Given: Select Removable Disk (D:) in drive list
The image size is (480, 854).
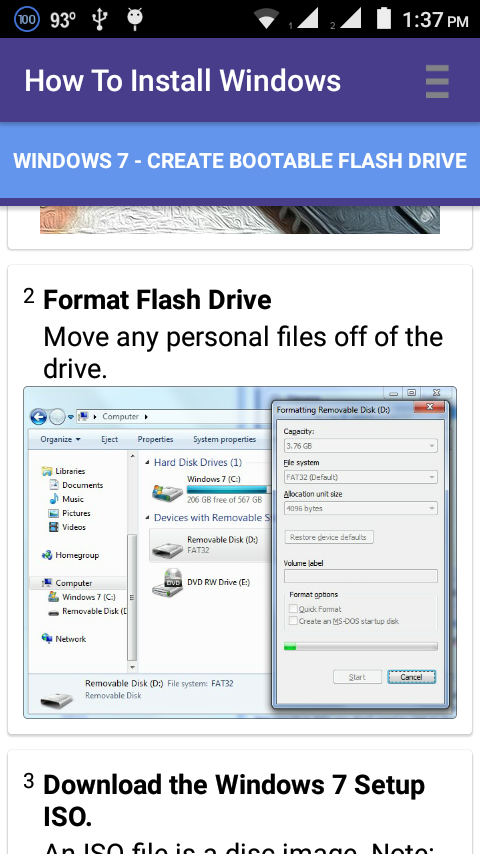Looking at the screenshot, I should (x=210, y=545).
